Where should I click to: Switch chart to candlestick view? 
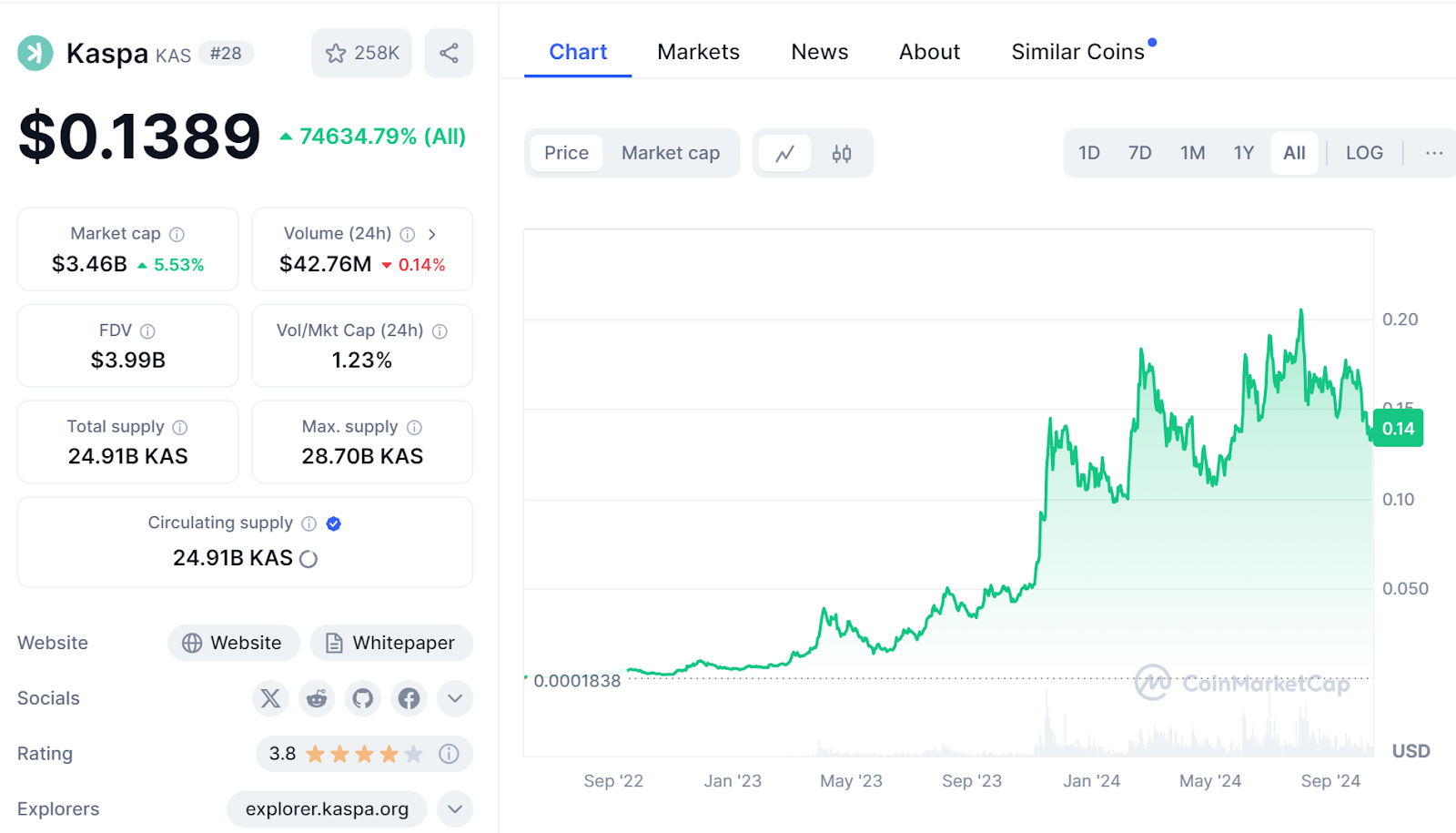(842, 153)
